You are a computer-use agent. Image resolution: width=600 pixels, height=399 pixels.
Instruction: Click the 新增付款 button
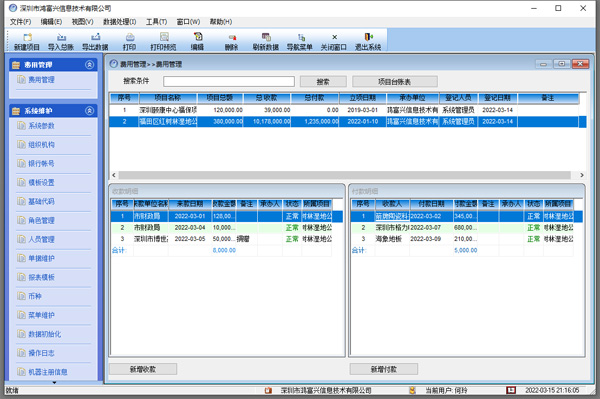click(383, 369)
